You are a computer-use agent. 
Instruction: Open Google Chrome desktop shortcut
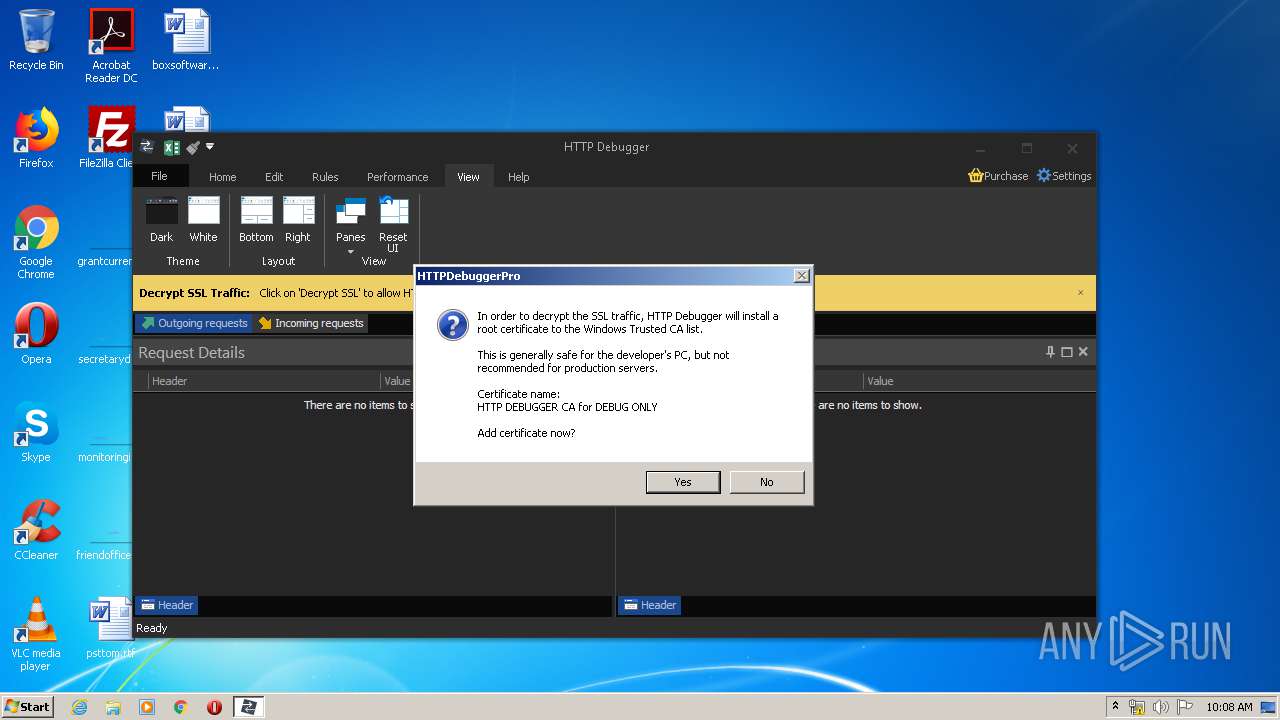[x=36, y=242]
